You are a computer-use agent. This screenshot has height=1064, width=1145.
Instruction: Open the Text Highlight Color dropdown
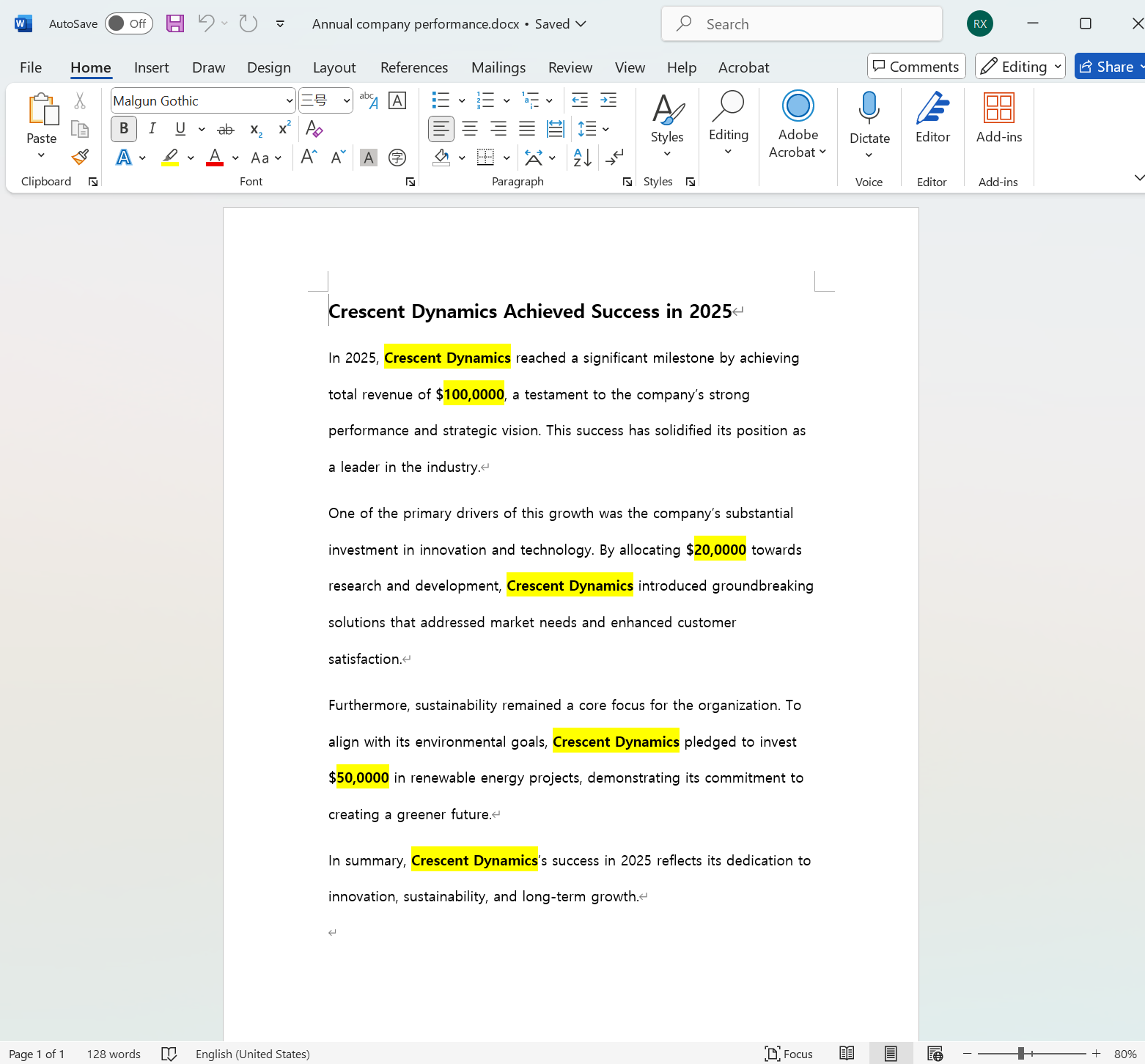191,158
